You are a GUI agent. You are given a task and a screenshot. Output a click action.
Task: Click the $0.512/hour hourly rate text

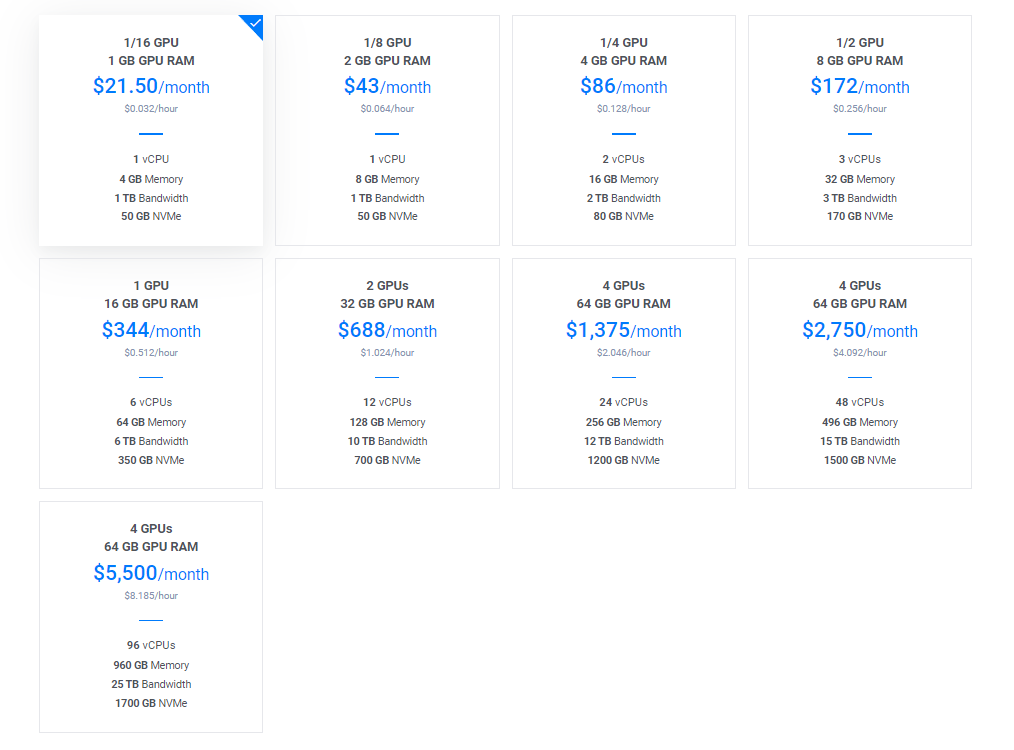click(151, 352)
